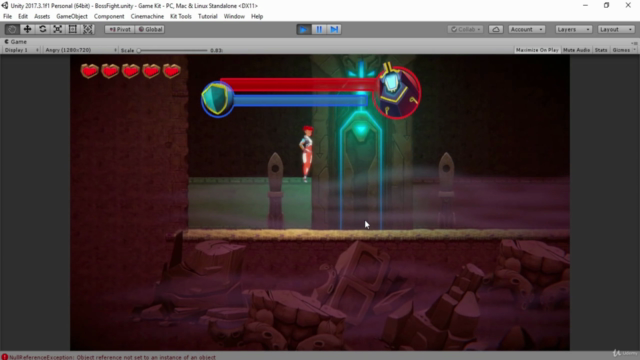Click the fifth heart health icon
Screen dimensions: 640x360
pyautogui.click(x=171, y=71)
